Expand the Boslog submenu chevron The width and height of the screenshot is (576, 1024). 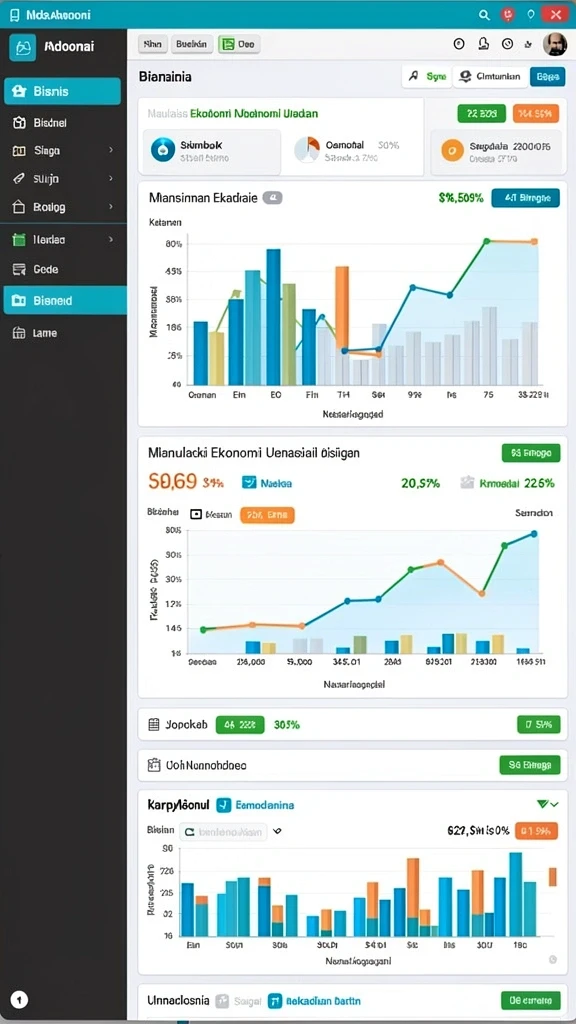[111, 206]
